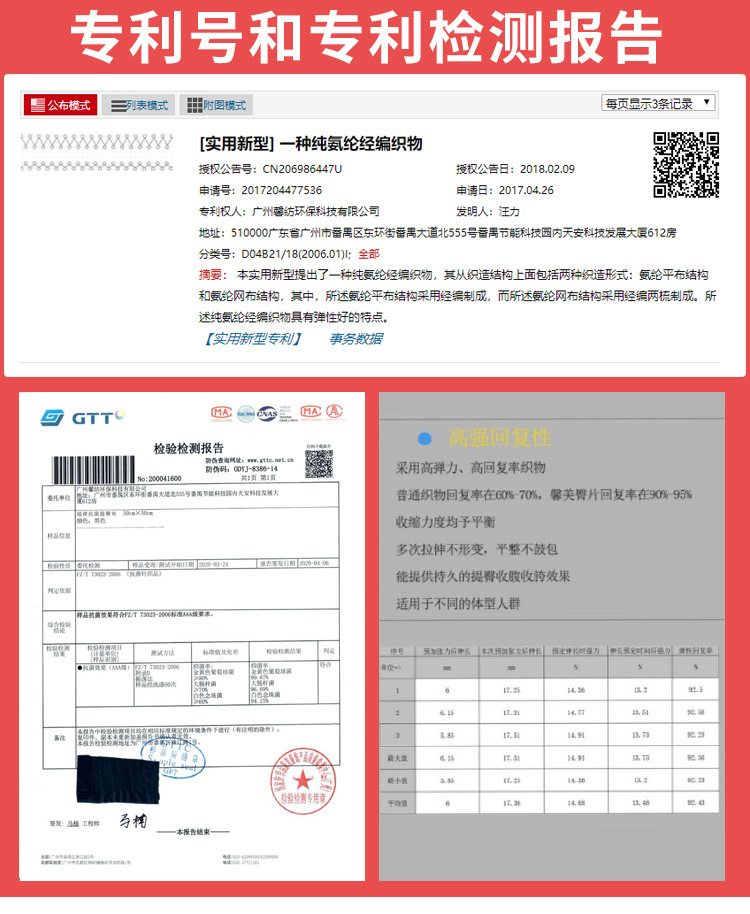The image size is (750, 914).
Task: Click the 分类号 D04B21/18(2006.01)I text
Action: [275, 254]
